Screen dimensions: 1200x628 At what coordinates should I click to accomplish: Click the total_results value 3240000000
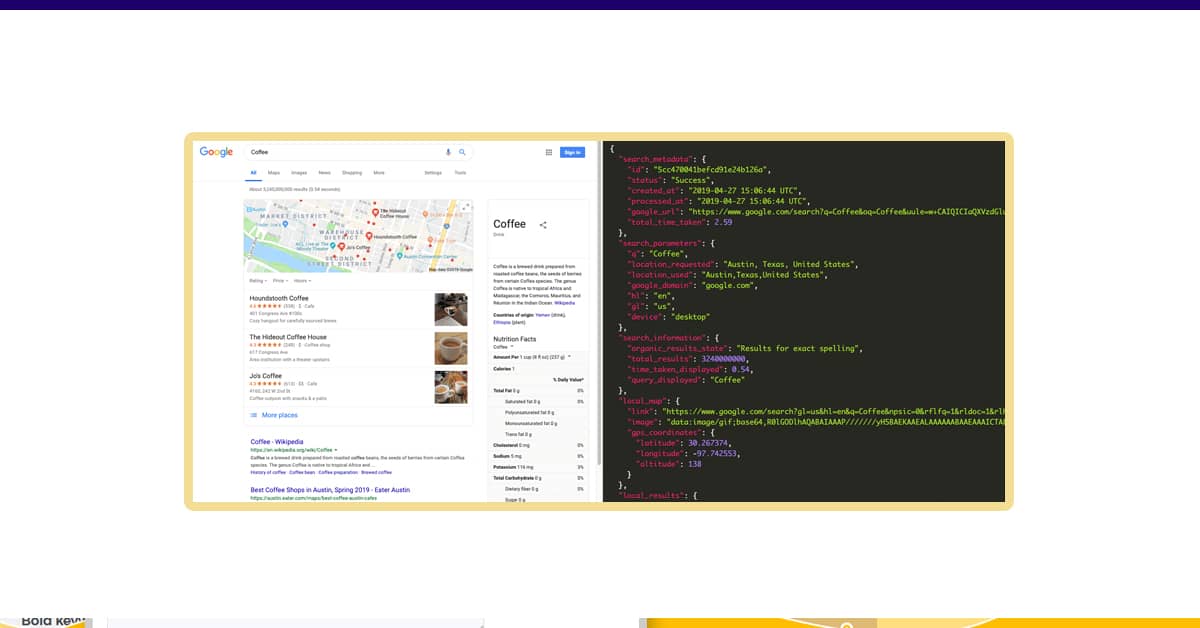(x=721, y=359)
